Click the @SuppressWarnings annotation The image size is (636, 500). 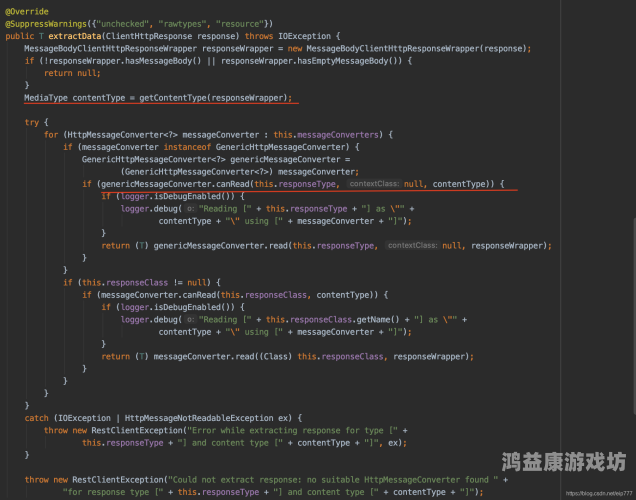pyautogui.click(x=46, y=24)
